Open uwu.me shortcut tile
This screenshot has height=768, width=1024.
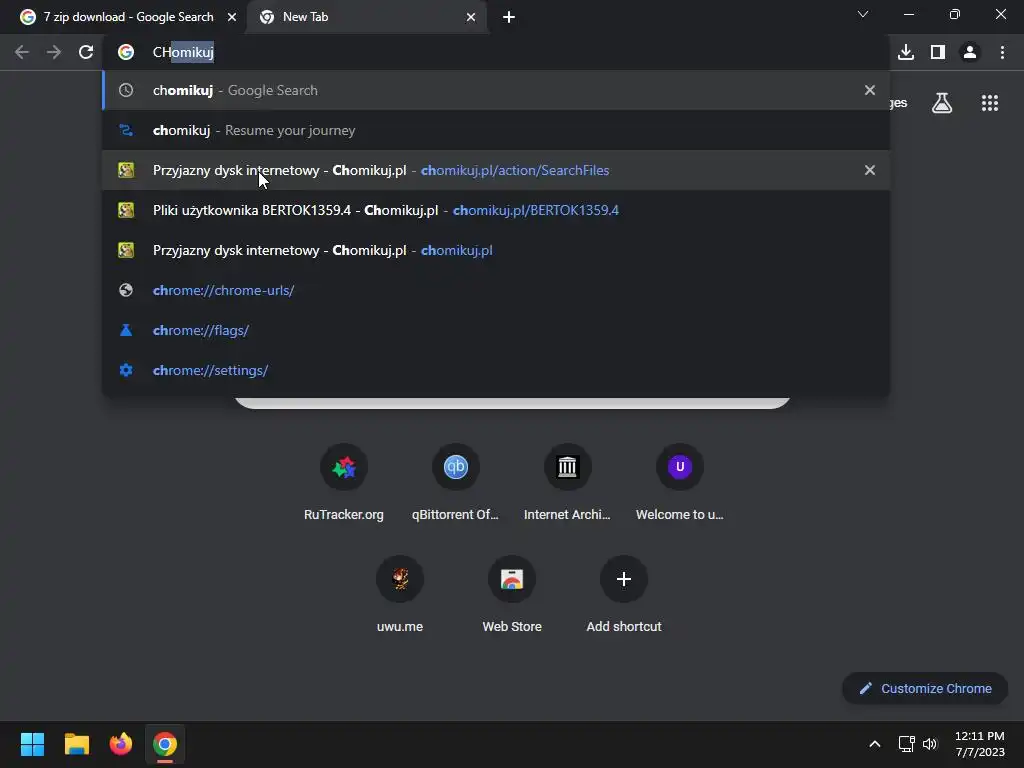(x=400, y=595)
